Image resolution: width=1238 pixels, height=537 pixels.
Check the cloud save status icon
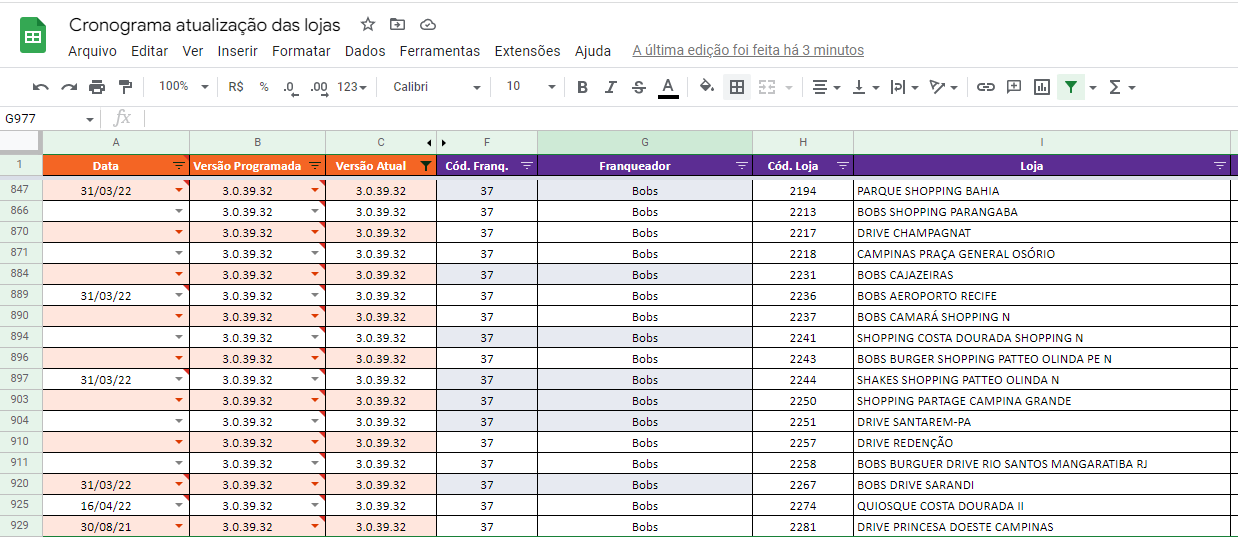pos(428,25)
